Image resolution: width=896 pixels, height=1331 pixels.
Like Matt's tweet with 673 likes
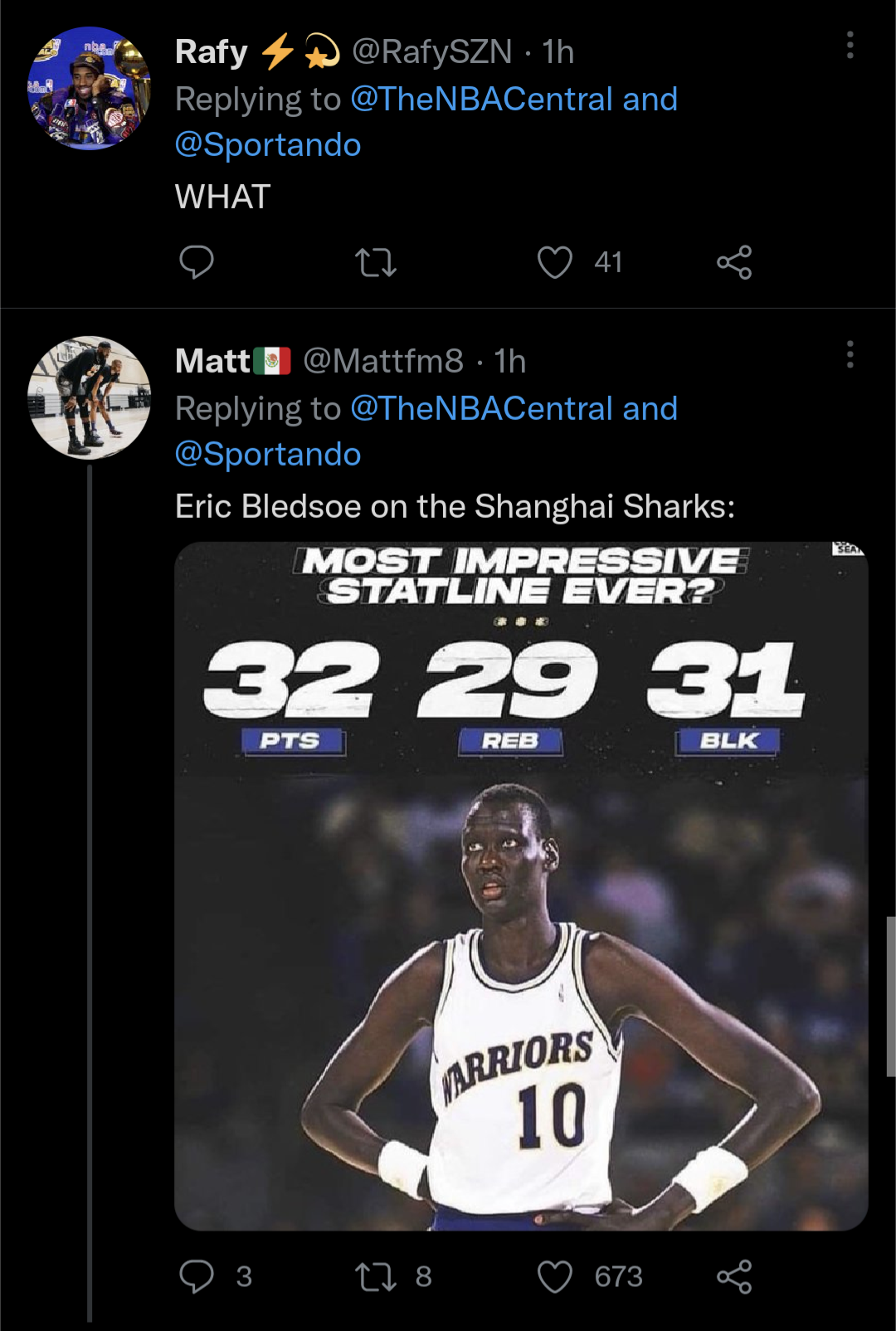555,1276
